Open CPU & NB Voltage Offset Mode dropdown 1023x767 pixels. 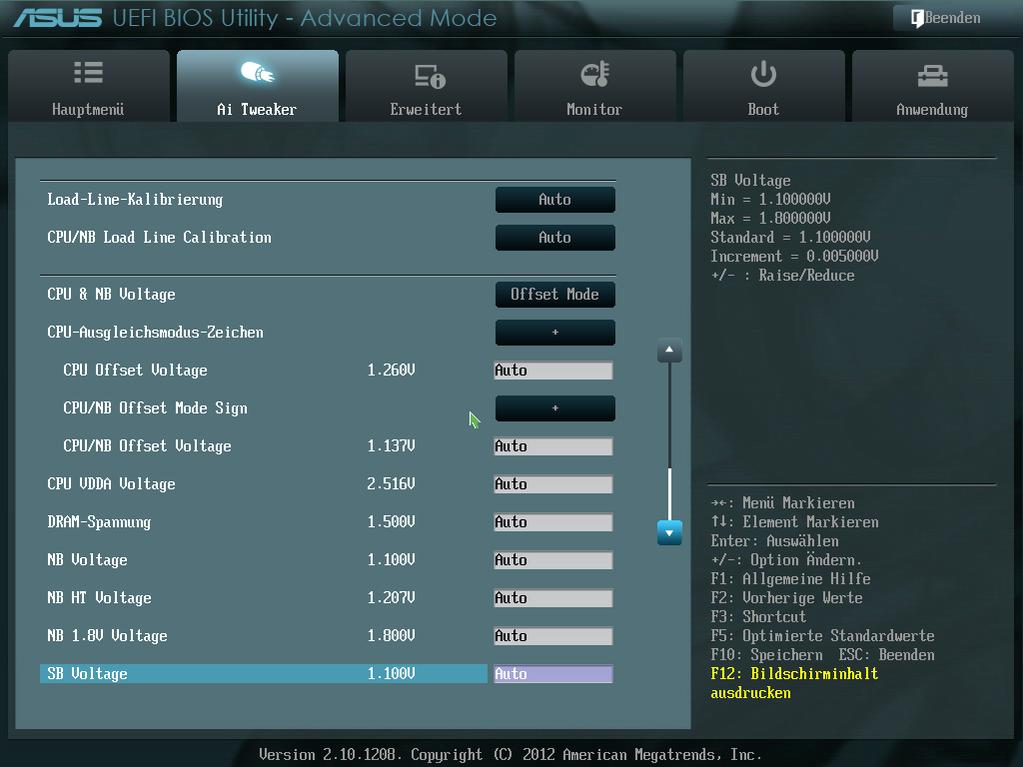pyautogui.click(x=555, y=294)
